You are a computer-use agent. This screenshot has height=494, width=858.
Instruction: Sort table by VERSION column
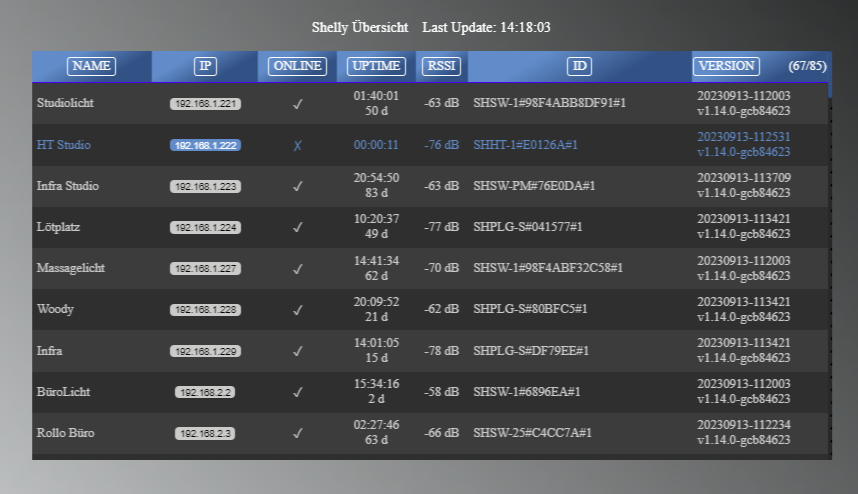(x=726, y=66)
